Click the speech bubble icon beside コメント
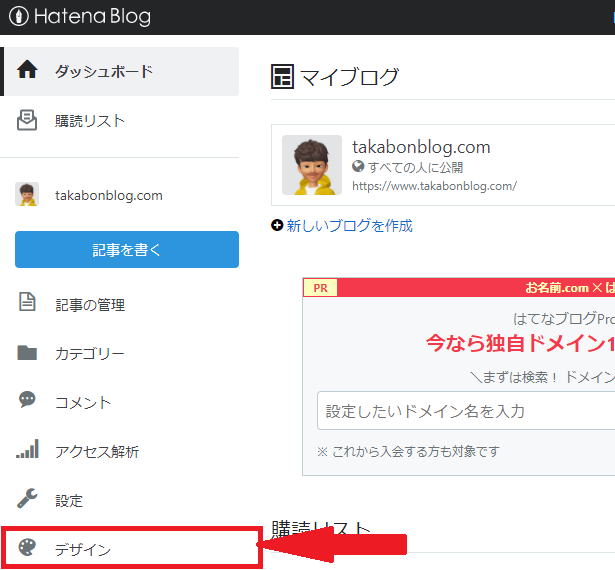The width and height of the screenshot is (615, 570). pyautogui.click(x=27, y=400)
